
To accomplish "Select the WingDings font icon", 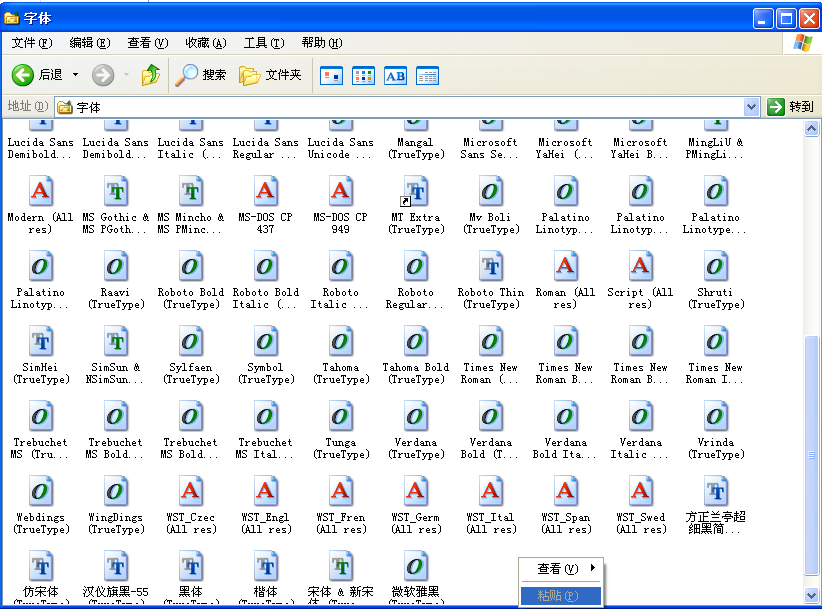I will [115, 492].
